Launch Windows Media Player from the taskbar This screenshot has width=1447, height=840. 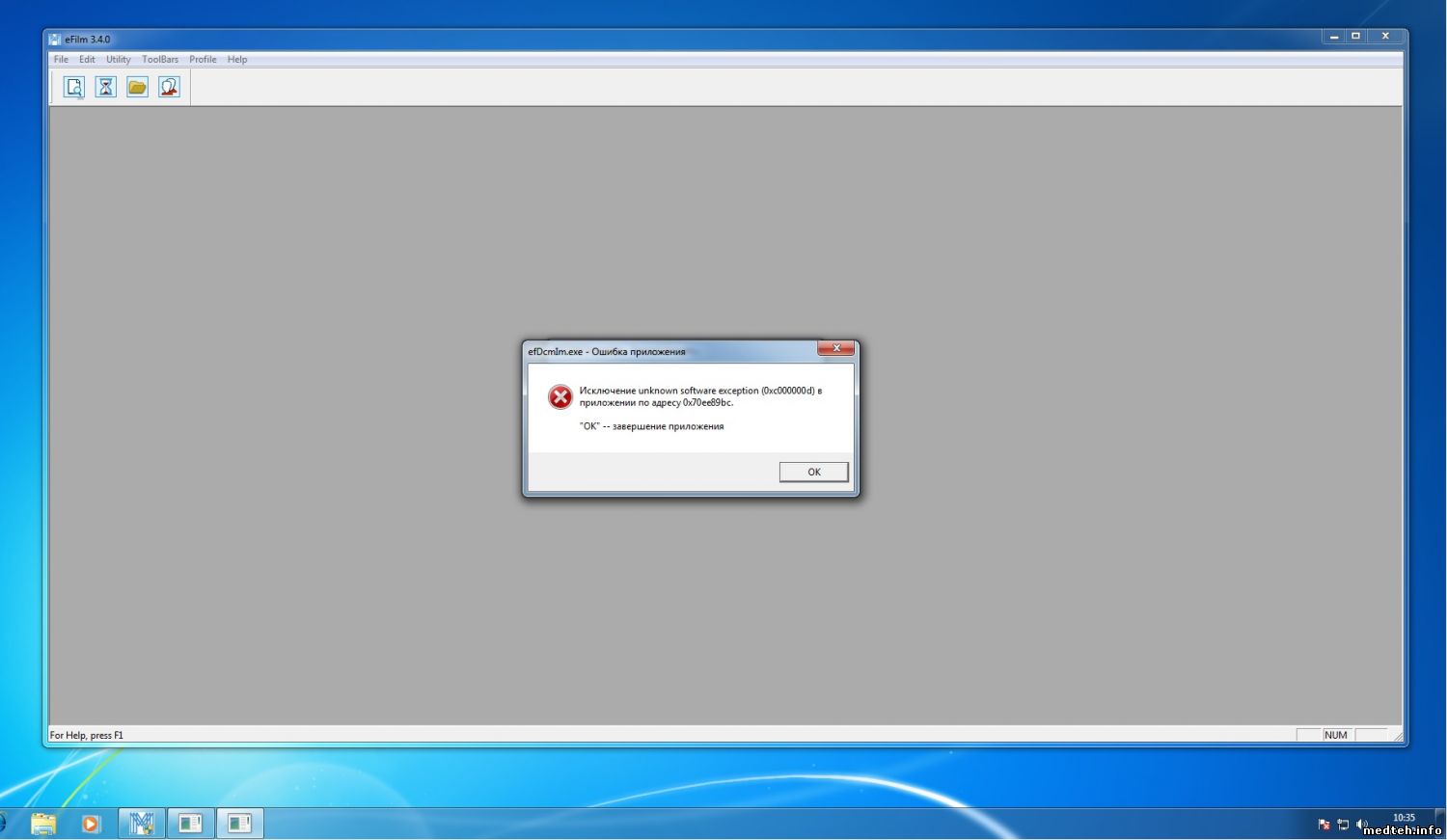click(x=92, y=824)
